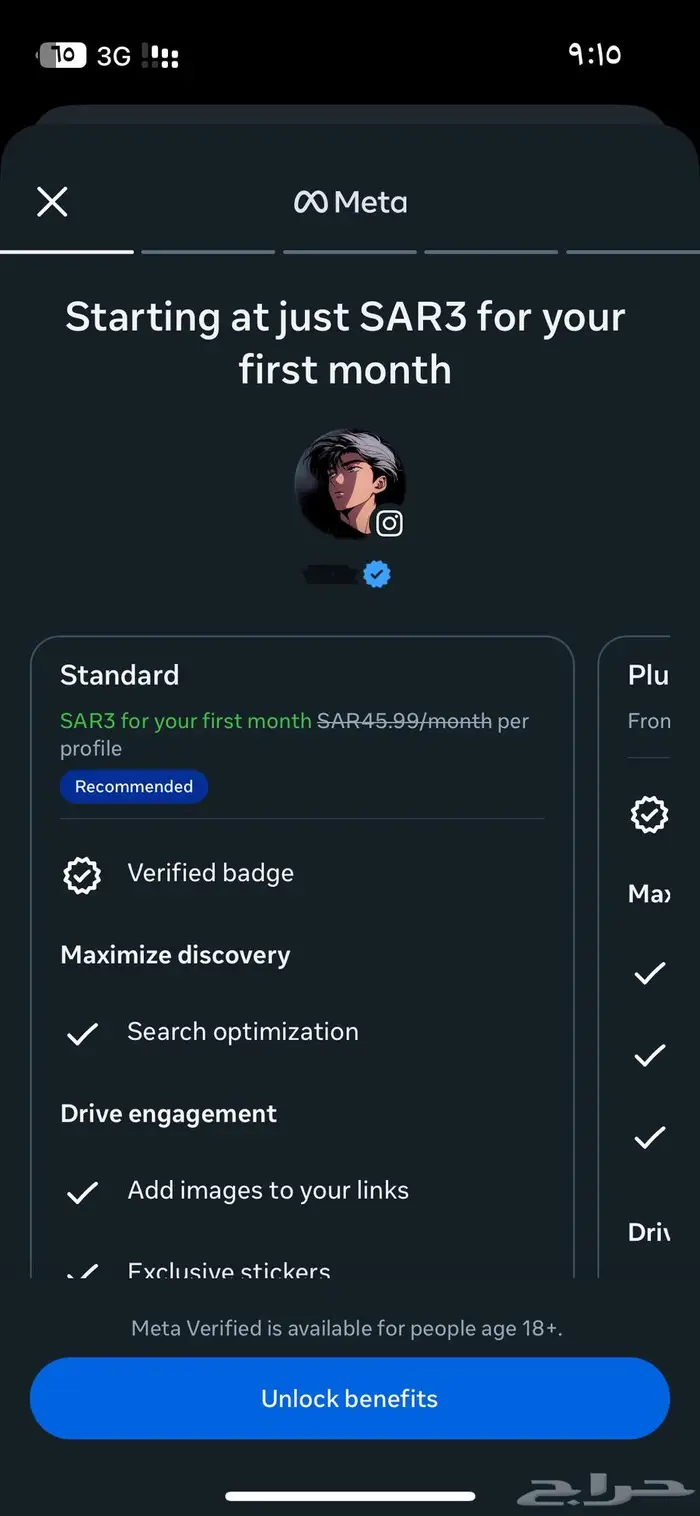Screen dimensions: 700x1516
Task: Open the anime profile picture
Action: (345, 482)
